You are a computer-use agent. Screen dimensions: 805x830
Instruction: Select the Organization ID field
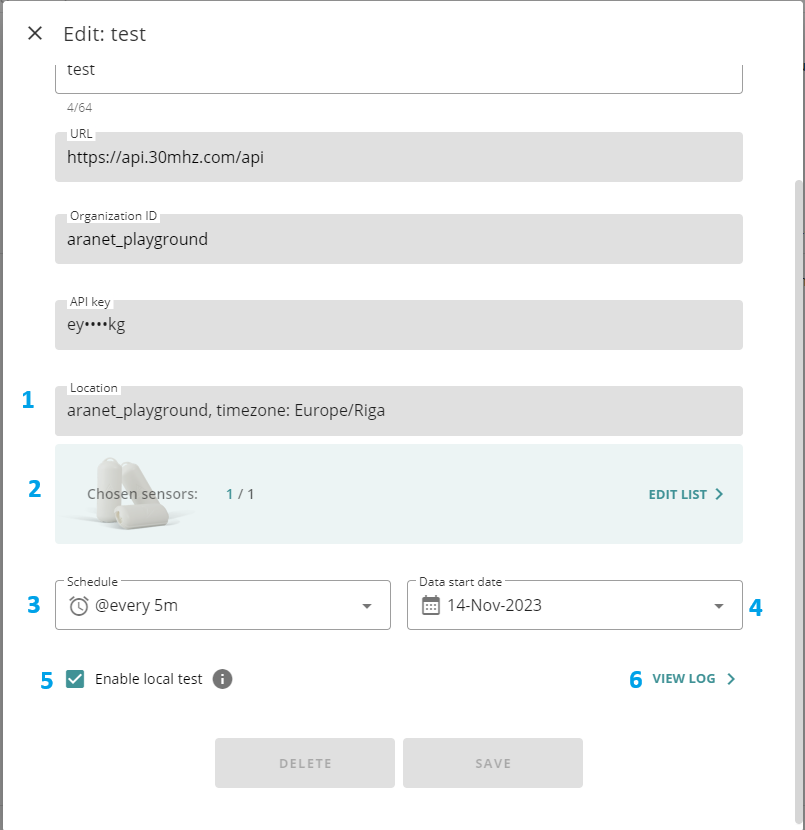[398, 240]
